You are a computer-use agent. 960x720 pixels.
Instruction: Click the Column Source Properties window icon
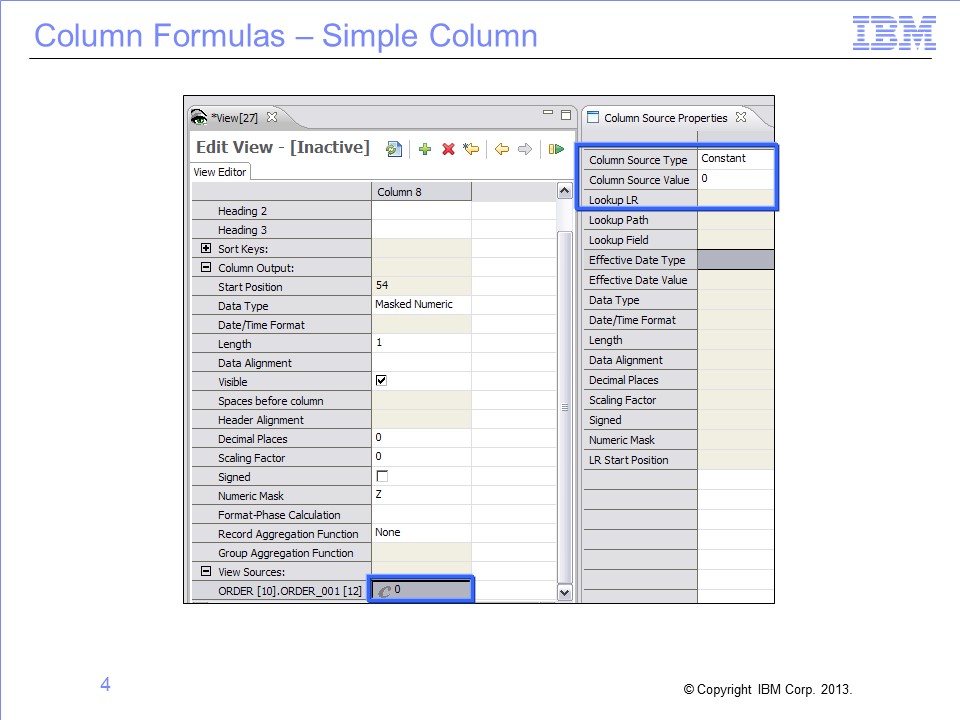[593, 117]
